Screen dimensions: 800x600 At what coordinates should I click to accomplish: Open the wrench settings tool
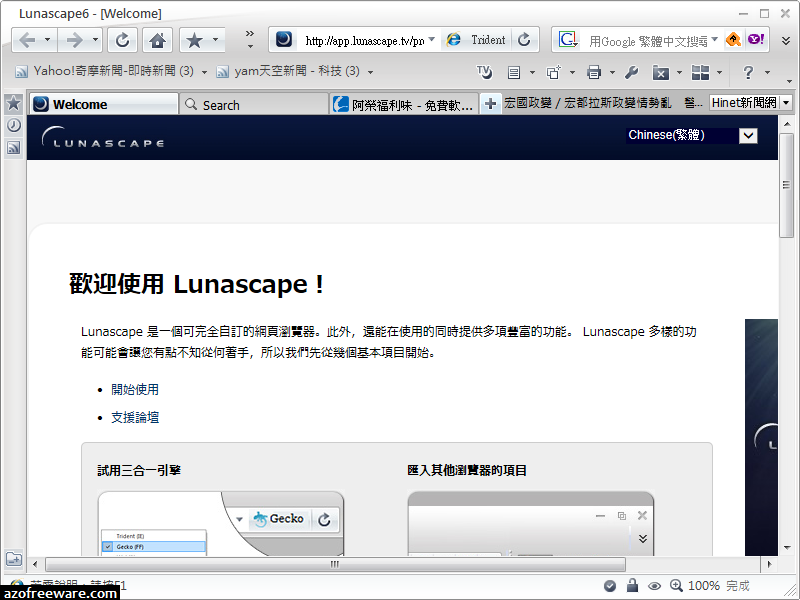click(631, 72)
